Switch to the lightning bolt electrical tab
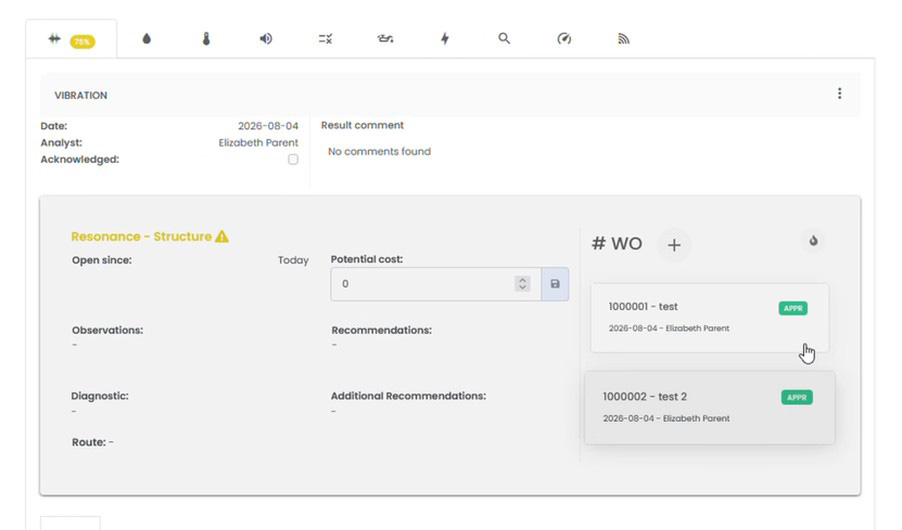Image resolution: width=902 pixels, height=530 pixels. [445, 39]
